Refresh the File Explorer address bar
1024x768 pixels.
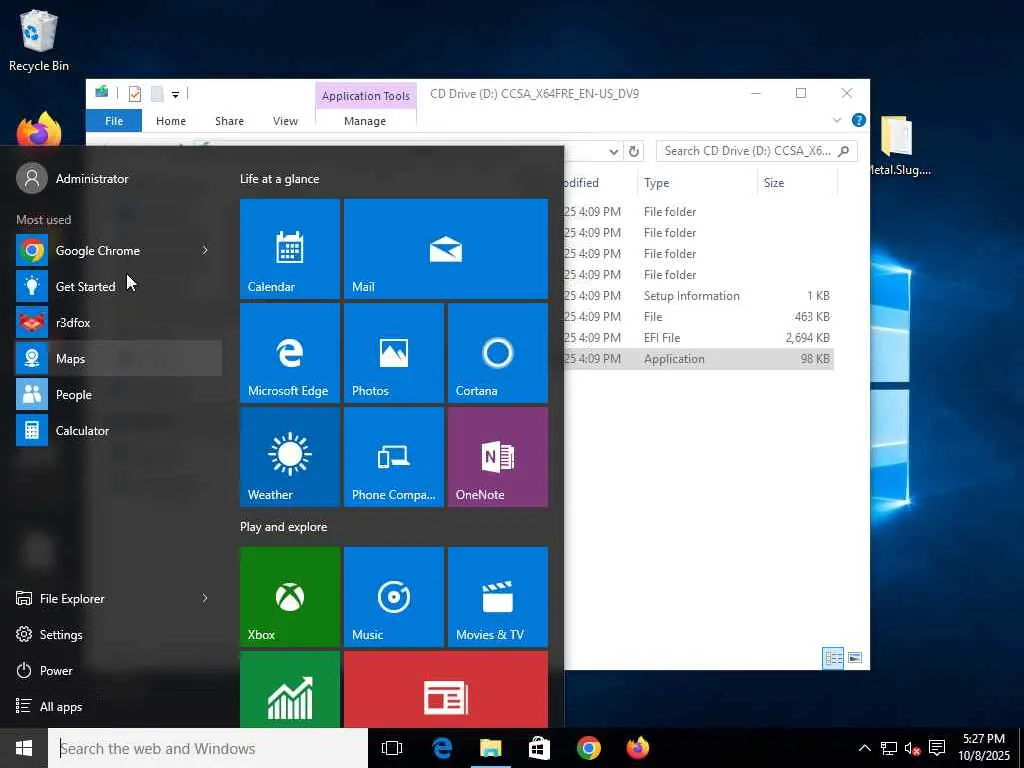tap(633, 152)
